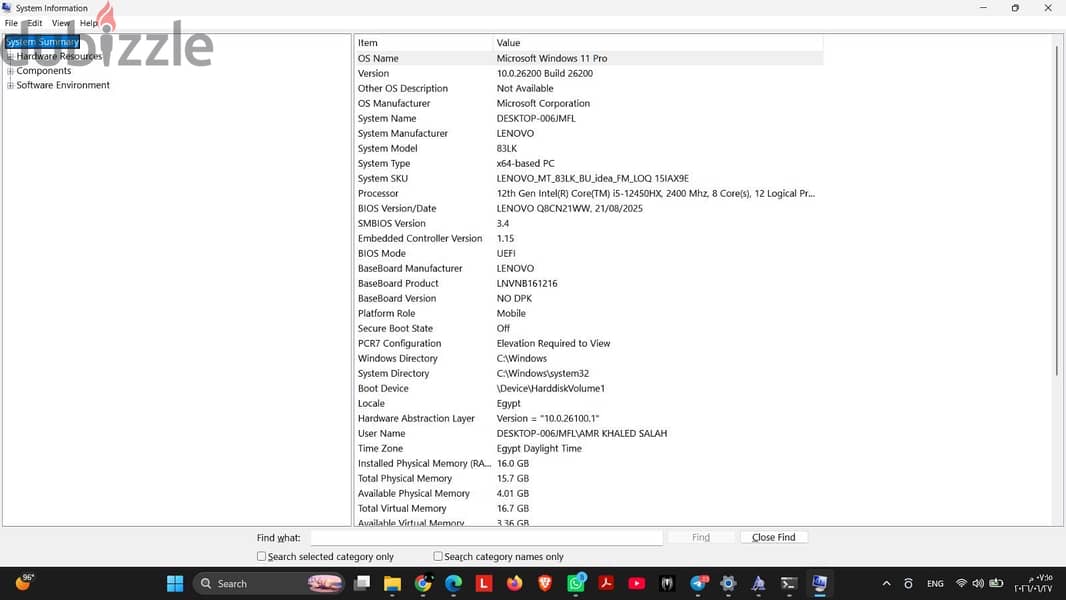This screenshot has height=600, width=1066.
Task: Open the taskbar clock and date
Action: coord(1034,584)
